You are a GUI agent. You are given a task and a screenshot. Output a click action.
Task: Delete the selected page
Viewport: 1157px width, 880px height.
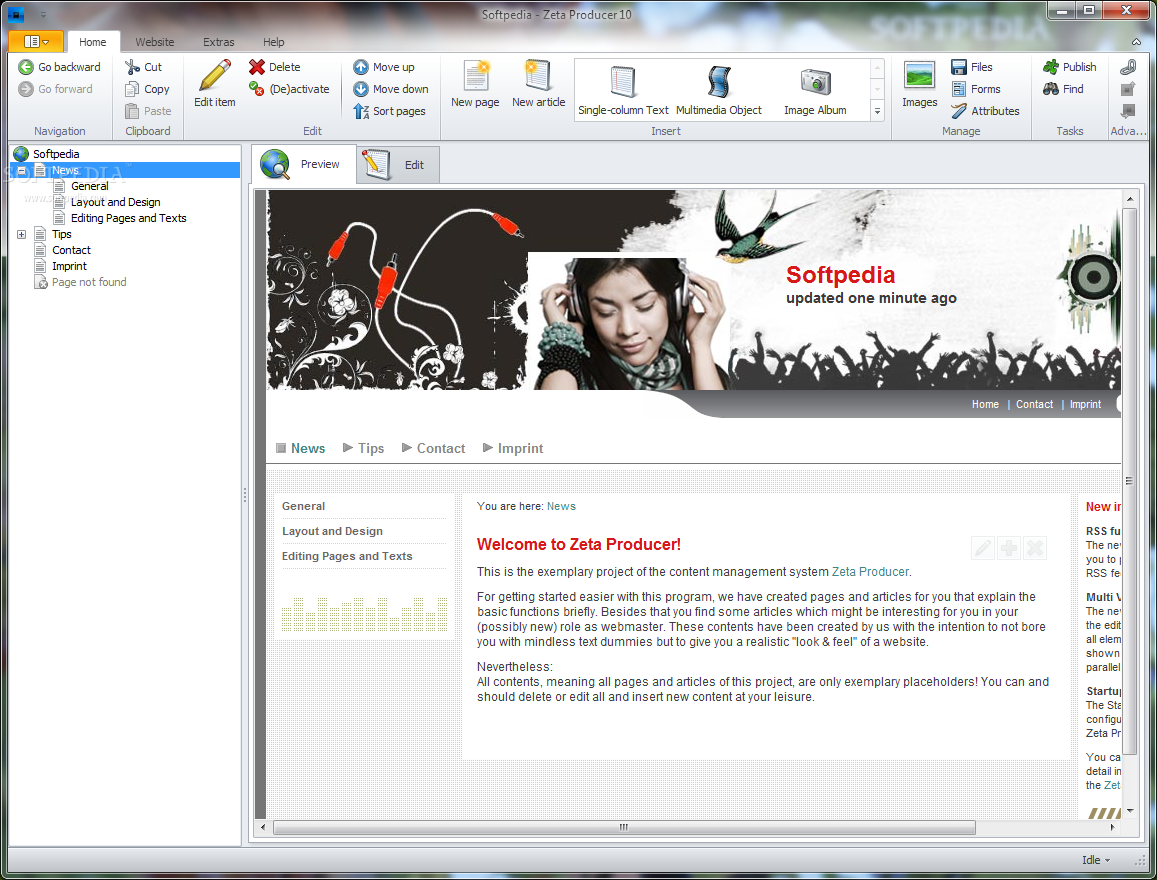(274, 67)
